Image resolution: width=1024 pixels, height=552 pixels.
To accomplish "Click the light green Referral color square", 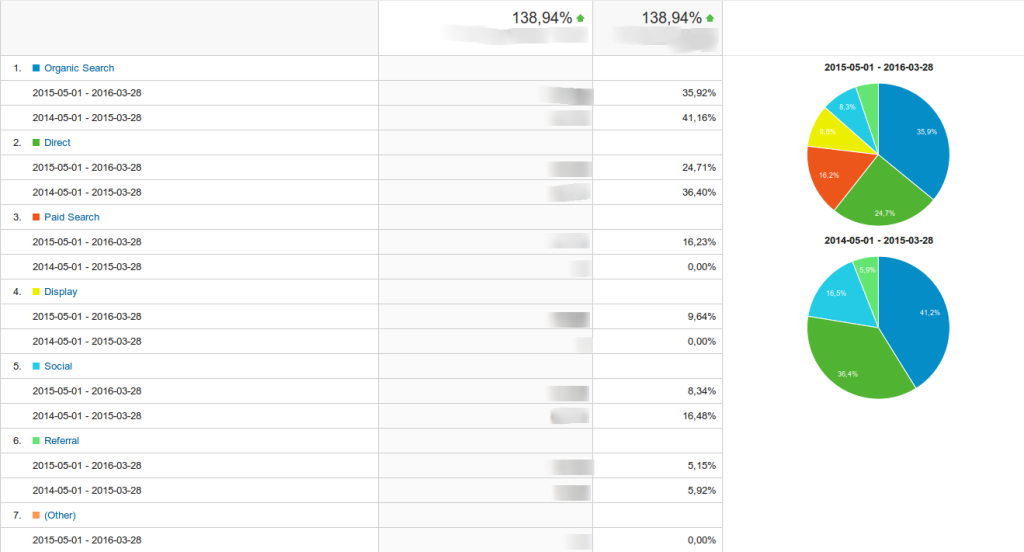I will 36,440.
